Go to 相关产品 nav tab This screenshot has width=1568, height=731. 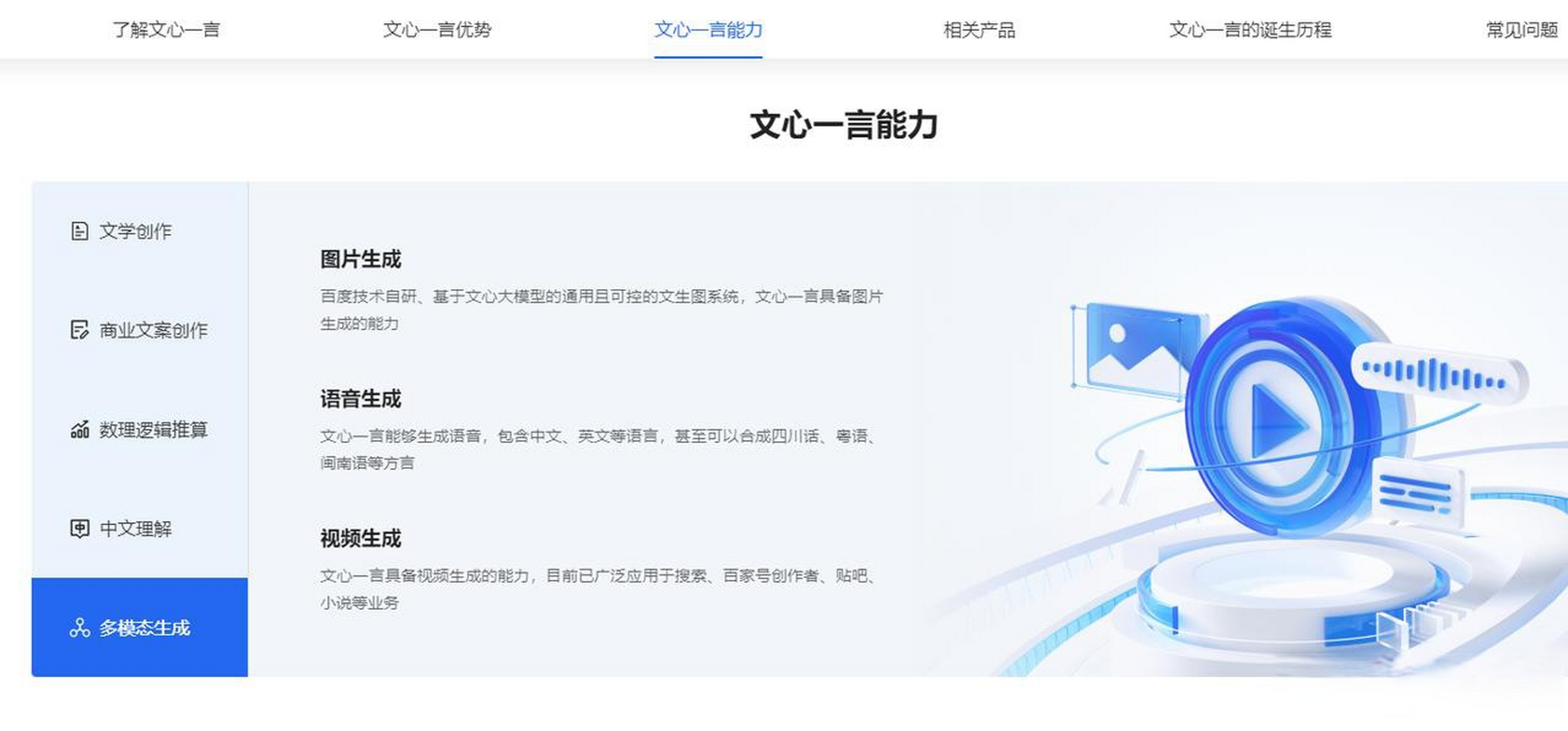coord(980,29)
